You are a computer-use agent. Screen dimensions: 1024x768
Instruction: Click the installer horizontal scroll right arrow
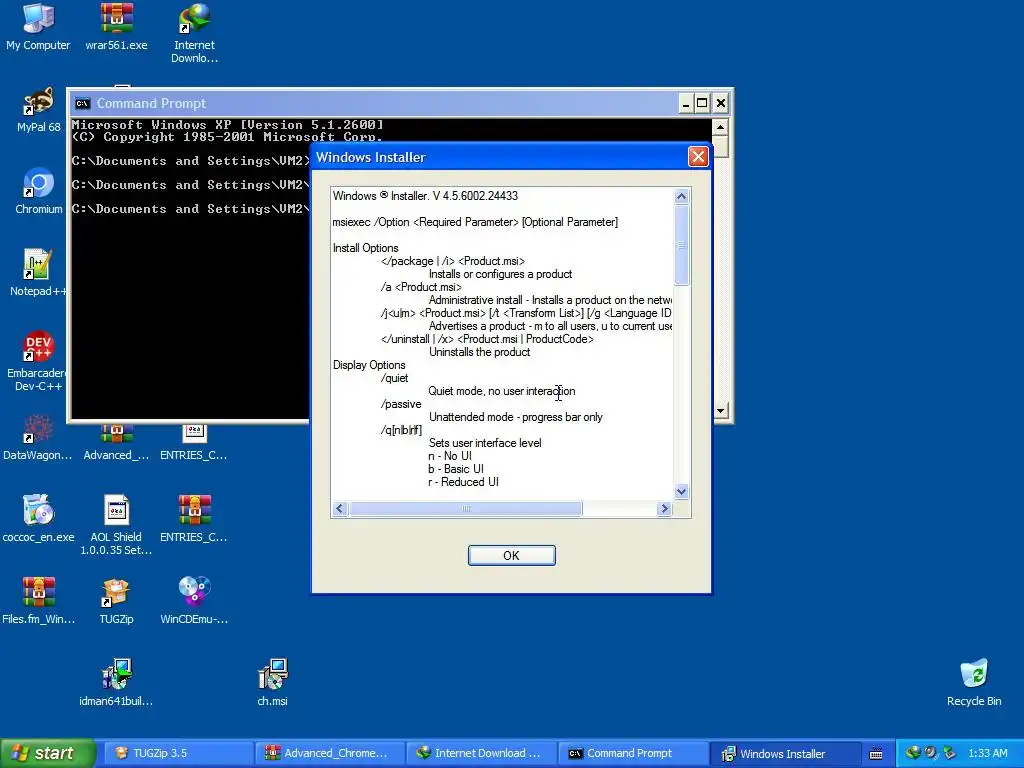(664, 509)
